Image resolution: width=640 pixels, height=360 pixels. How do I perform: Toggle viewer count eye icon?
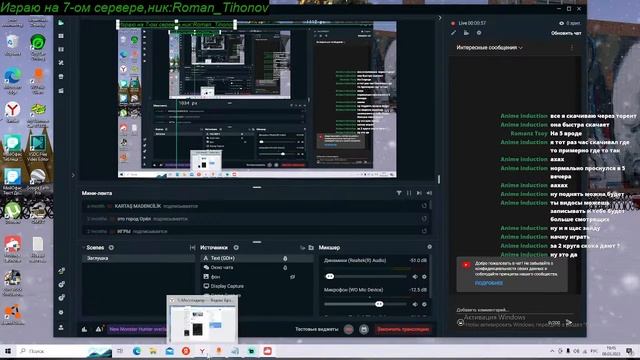[x=562, y=23]
